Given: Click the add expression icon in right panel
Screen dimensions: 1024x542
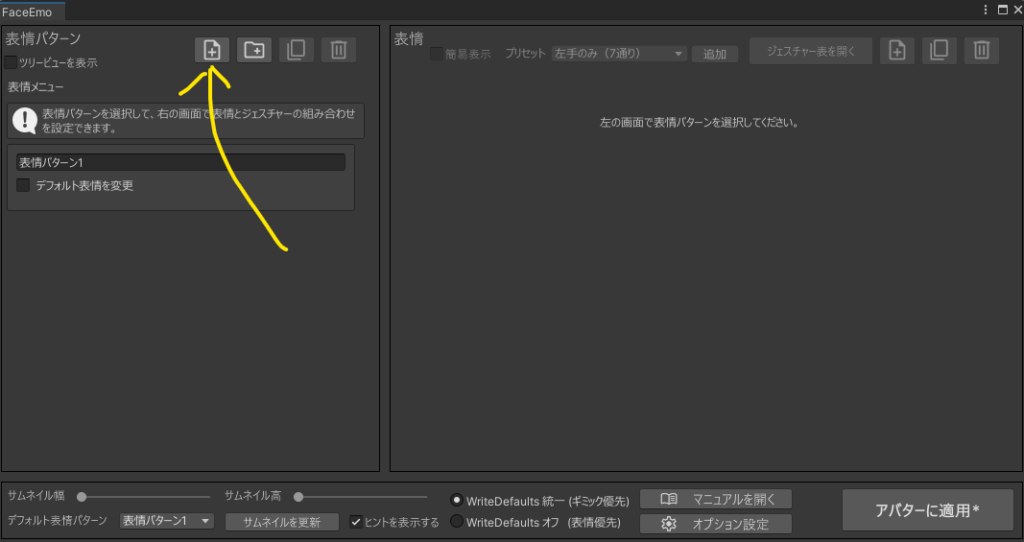Looking at the screenshot, I should coord(897,51).
